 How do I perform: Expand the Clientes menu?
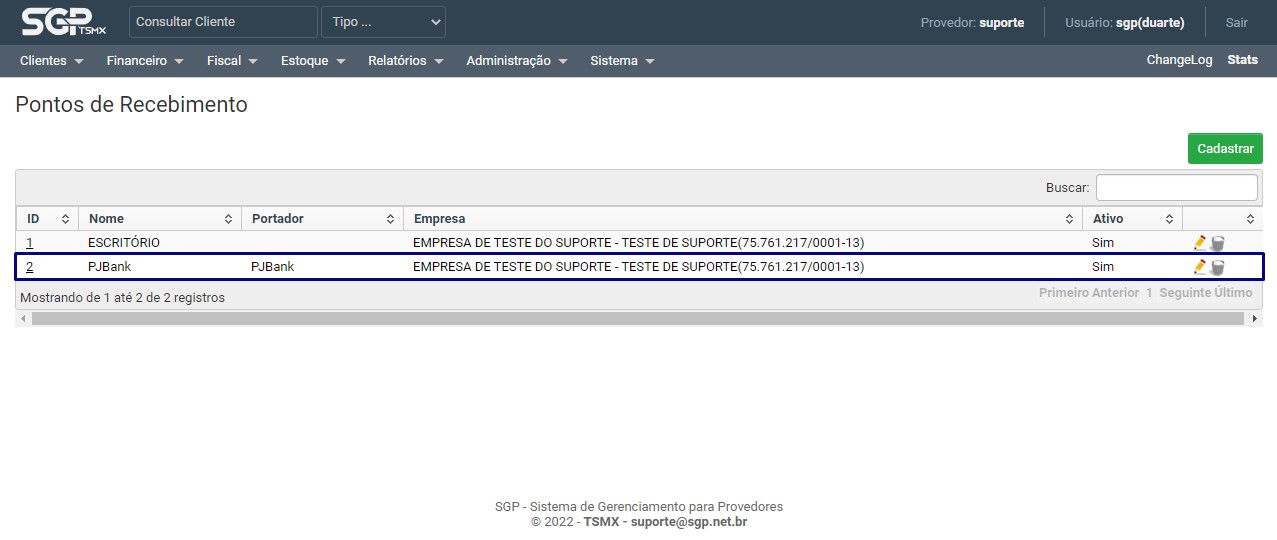pos(51,61)
